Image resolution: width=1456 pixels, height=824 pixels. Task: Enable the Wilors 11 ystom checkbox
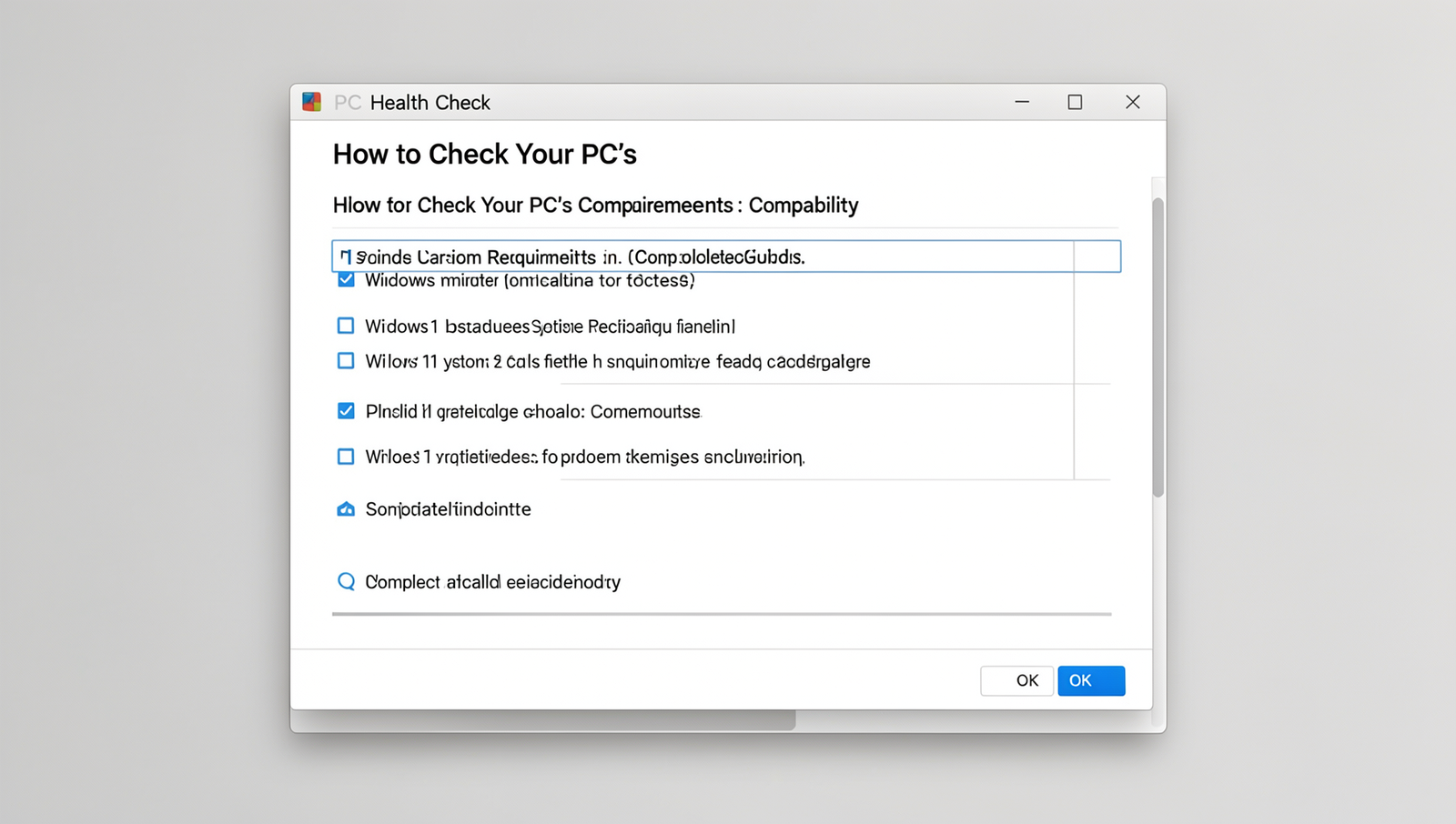click(346, 361)
